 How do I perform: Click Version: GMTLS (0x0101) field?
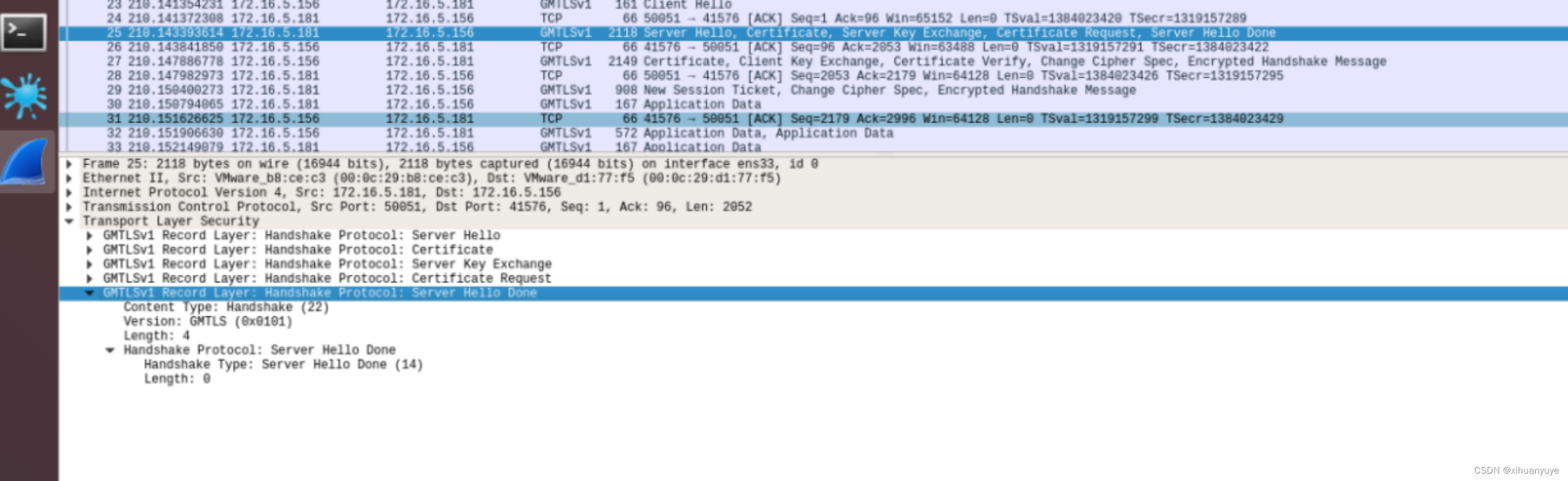coord(208,321)
